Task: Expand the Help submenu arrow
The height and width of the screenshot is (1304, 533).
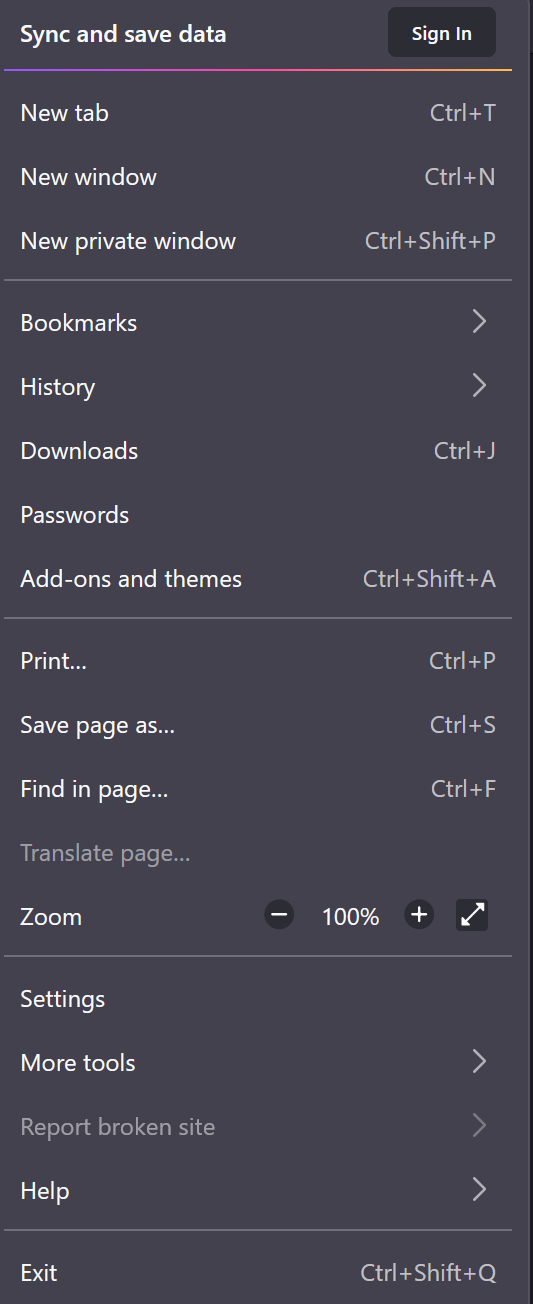Action: click(x=479, y=1190)
